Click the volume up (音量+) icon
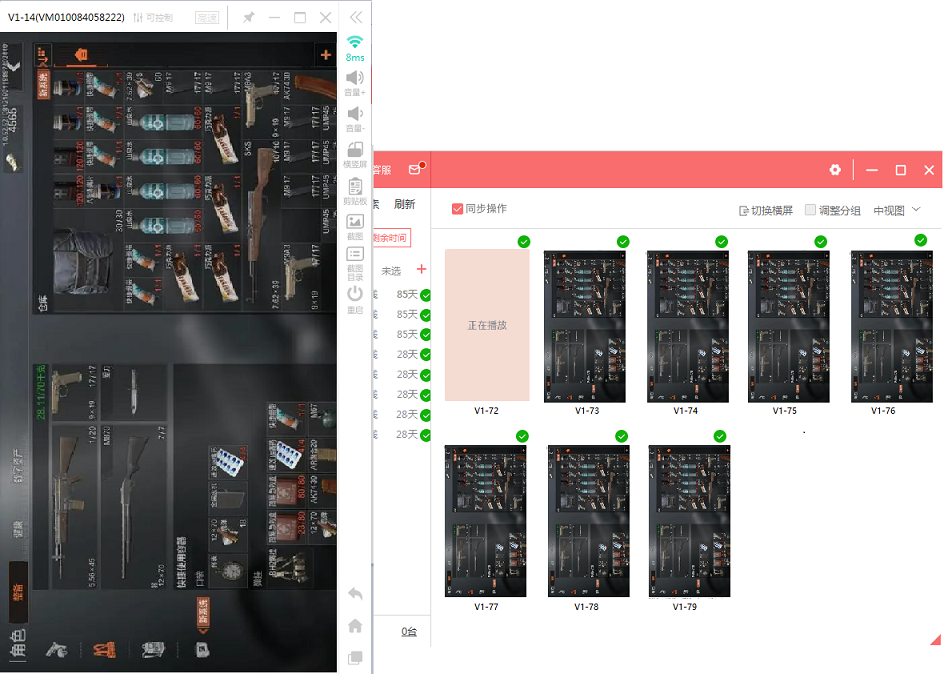 (355, 78)
